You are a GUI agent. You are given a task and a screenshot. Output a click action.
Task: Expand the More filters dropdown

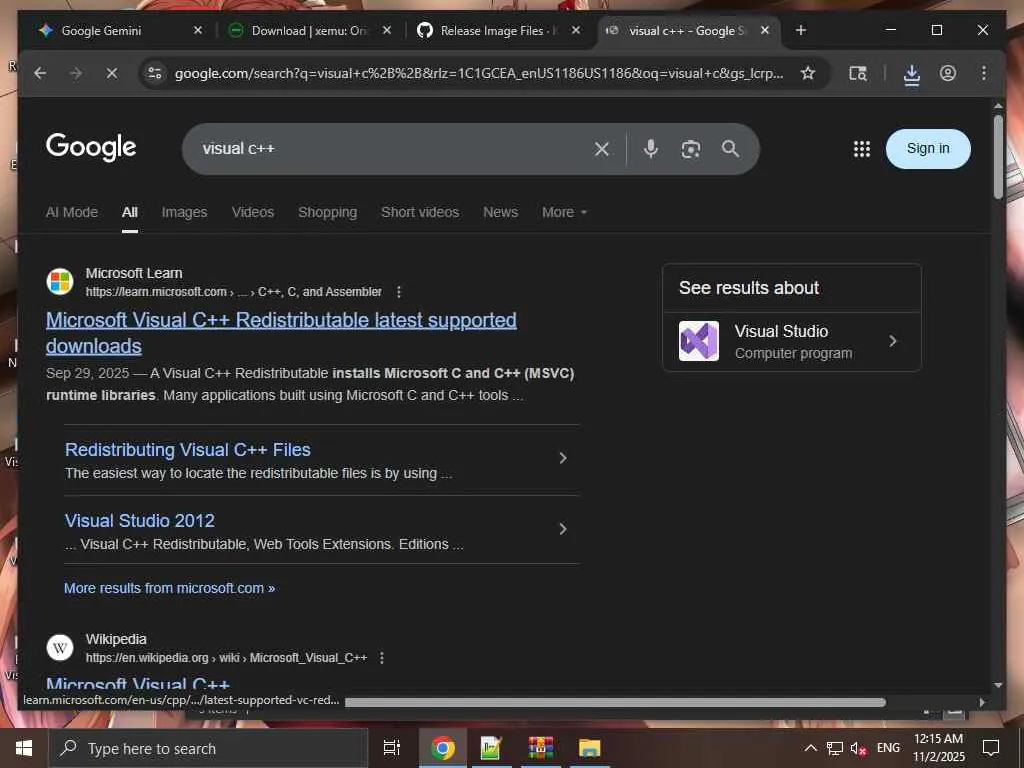click(x=564, y=212)
